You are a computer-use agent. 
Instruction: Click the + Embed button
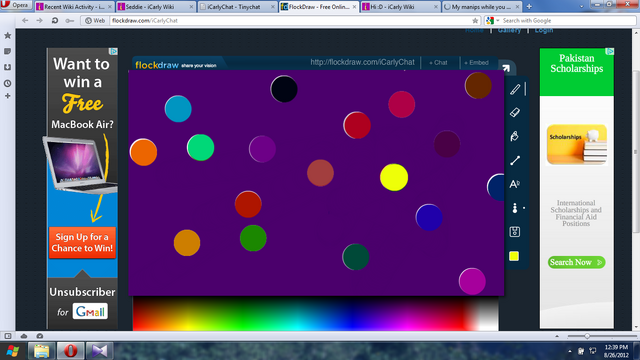[476, 62]
